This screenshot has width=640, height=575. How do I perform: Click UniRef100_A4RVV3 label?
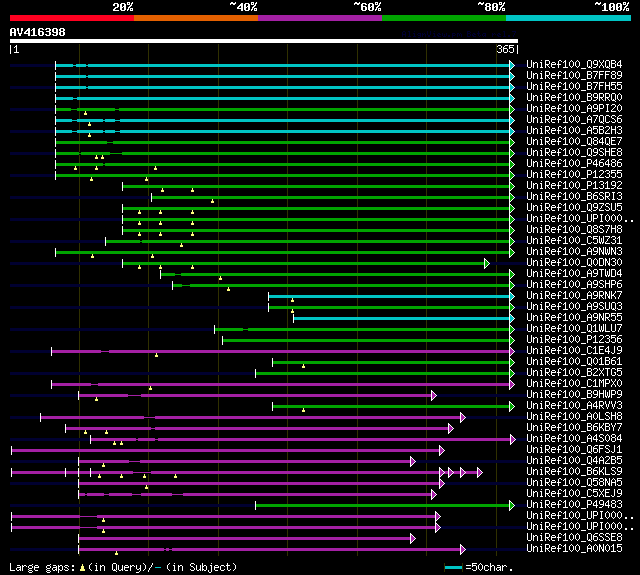[x=574, y=406]
